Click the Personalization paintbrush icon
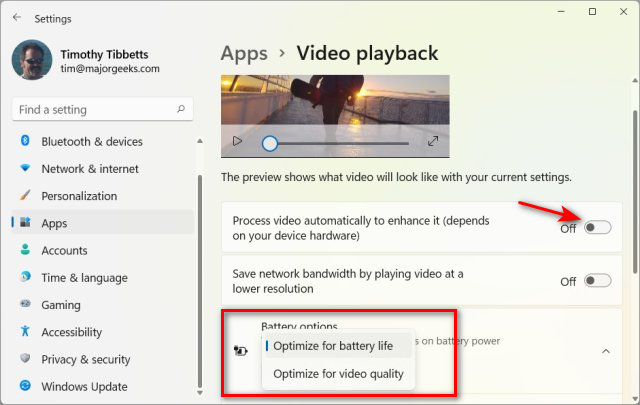Viewport: 640px width, 405px height. click(x=25, y=195)
